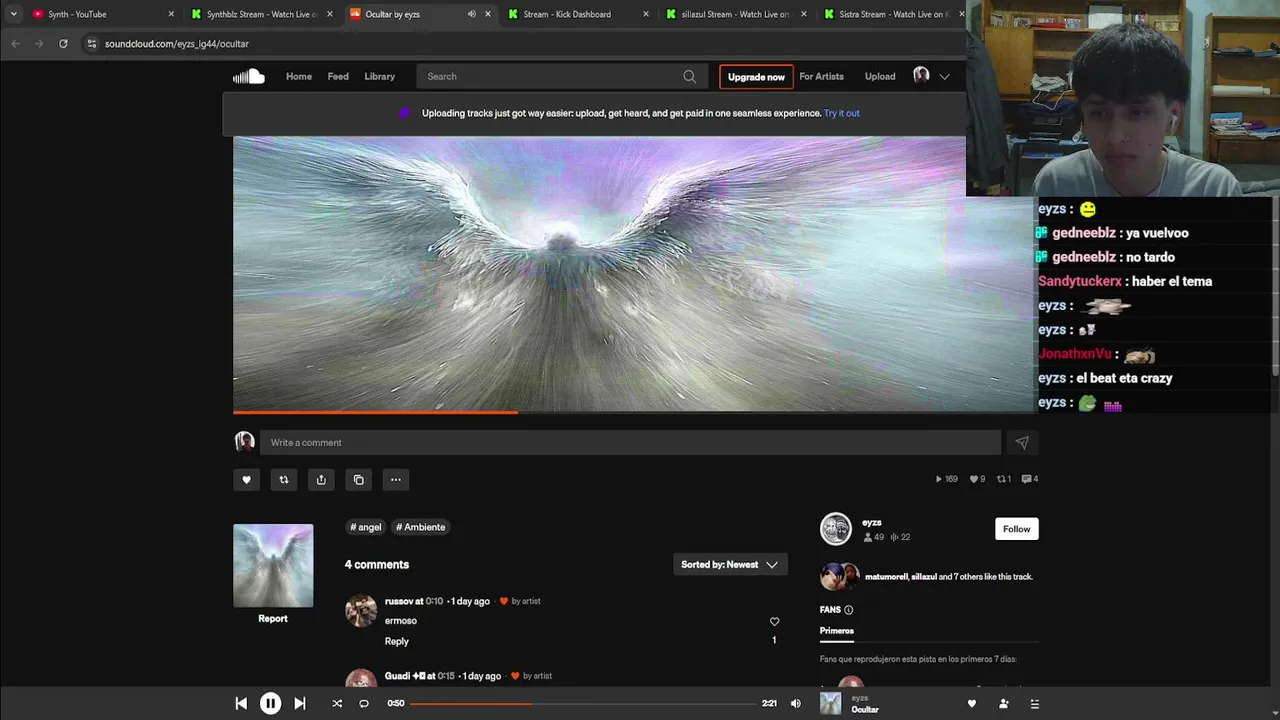The image size is (1280, 720).
Task: Open the Sorted by: Newest dropdown
Action: point(730,565)
